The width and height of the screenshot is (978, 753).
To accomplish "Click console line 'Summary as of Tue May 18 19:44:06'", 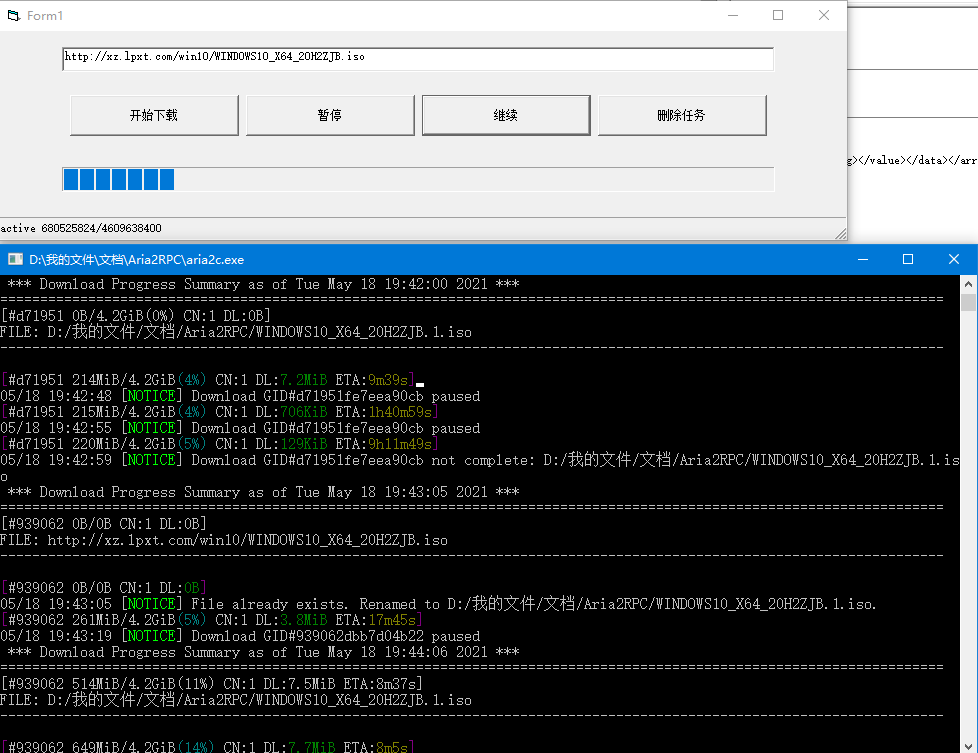I will (263, 652).
